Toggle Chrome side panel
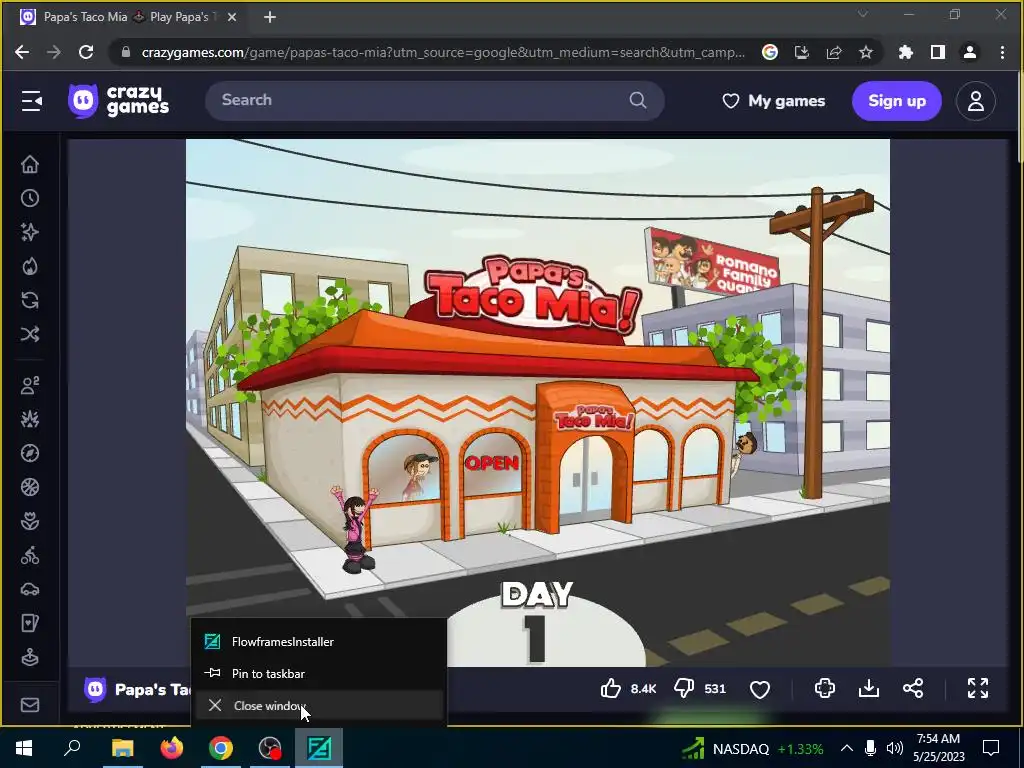 click(x=938, y=52)
